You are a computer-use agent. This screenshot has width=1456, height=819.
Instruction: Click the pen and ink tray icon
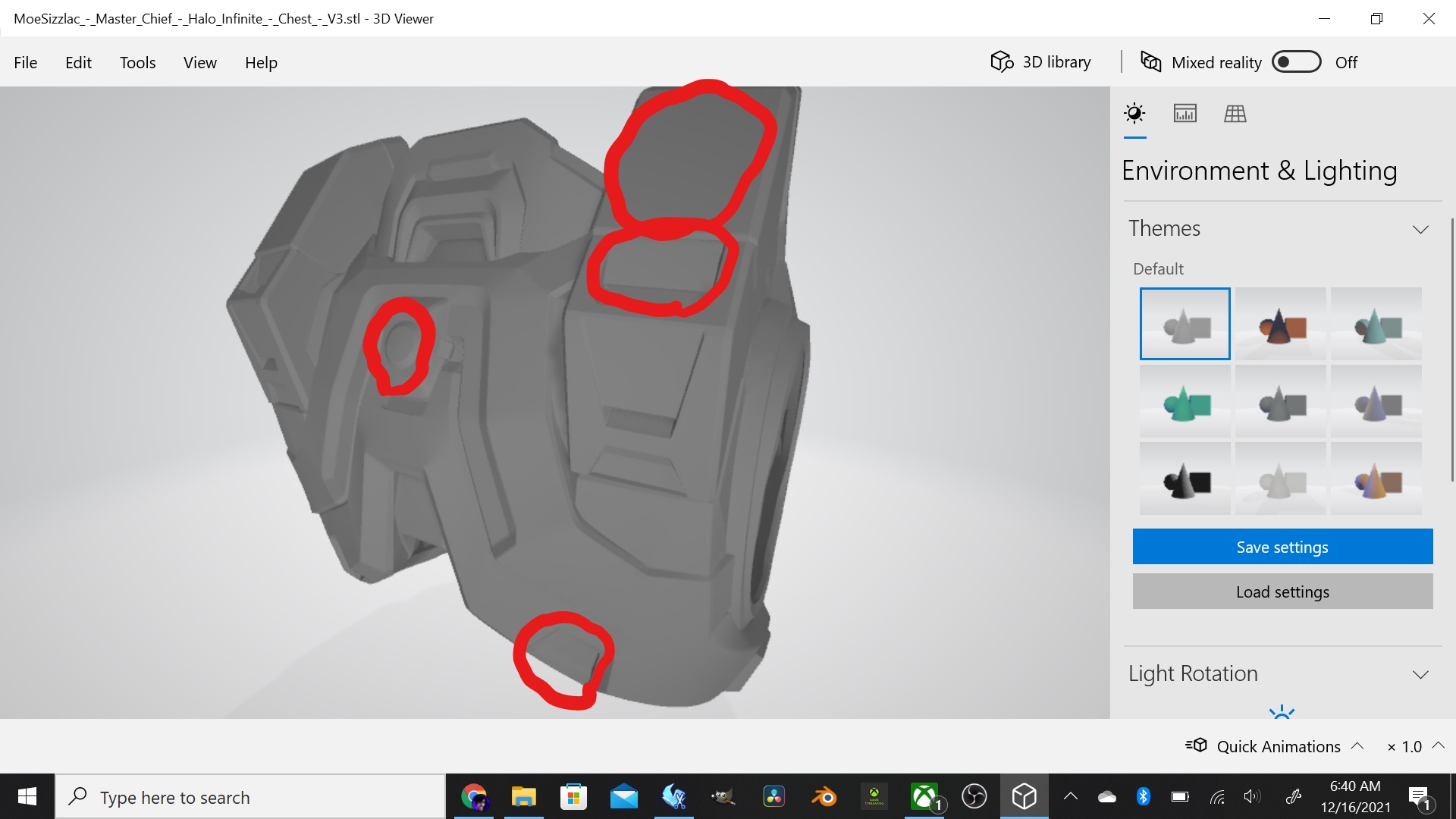(1294, 796)
